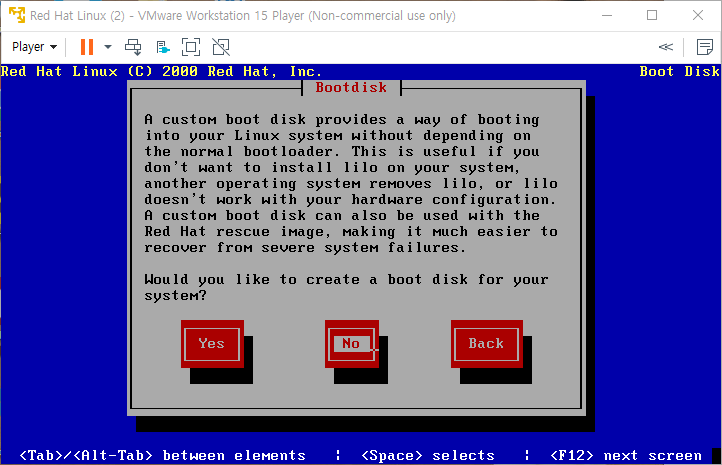The image size is (722, 465).
Task: Toggle Unity mode icon
Action: click(x=221, y=47)
